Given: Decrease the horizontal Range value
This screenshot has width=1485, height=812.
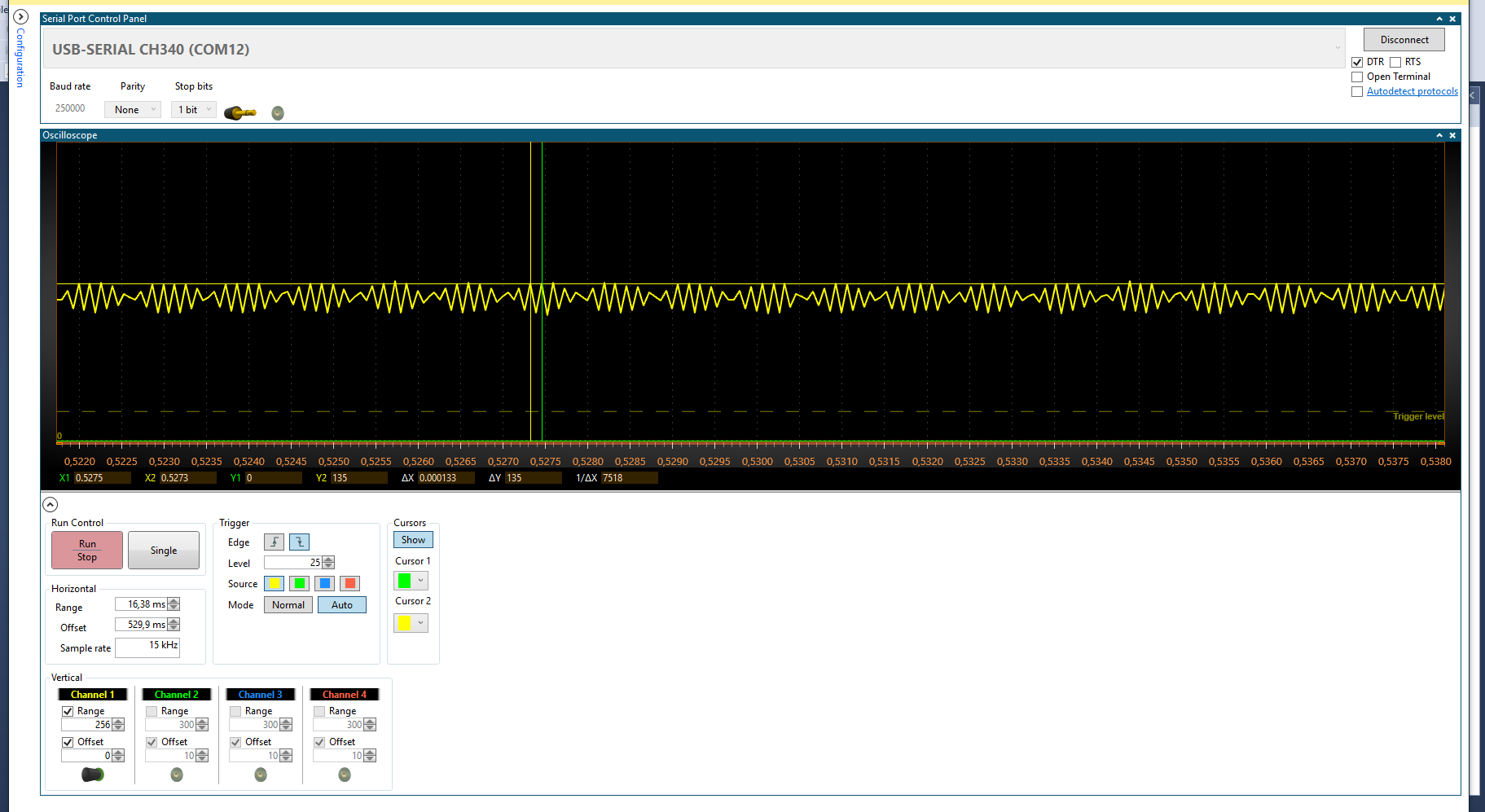Looking at the screenshot, I should 174,608.
